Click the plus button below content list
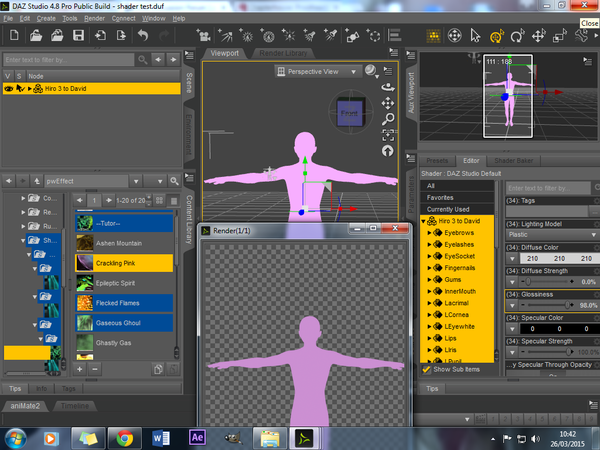600x450 pixels. pos(80,369)
